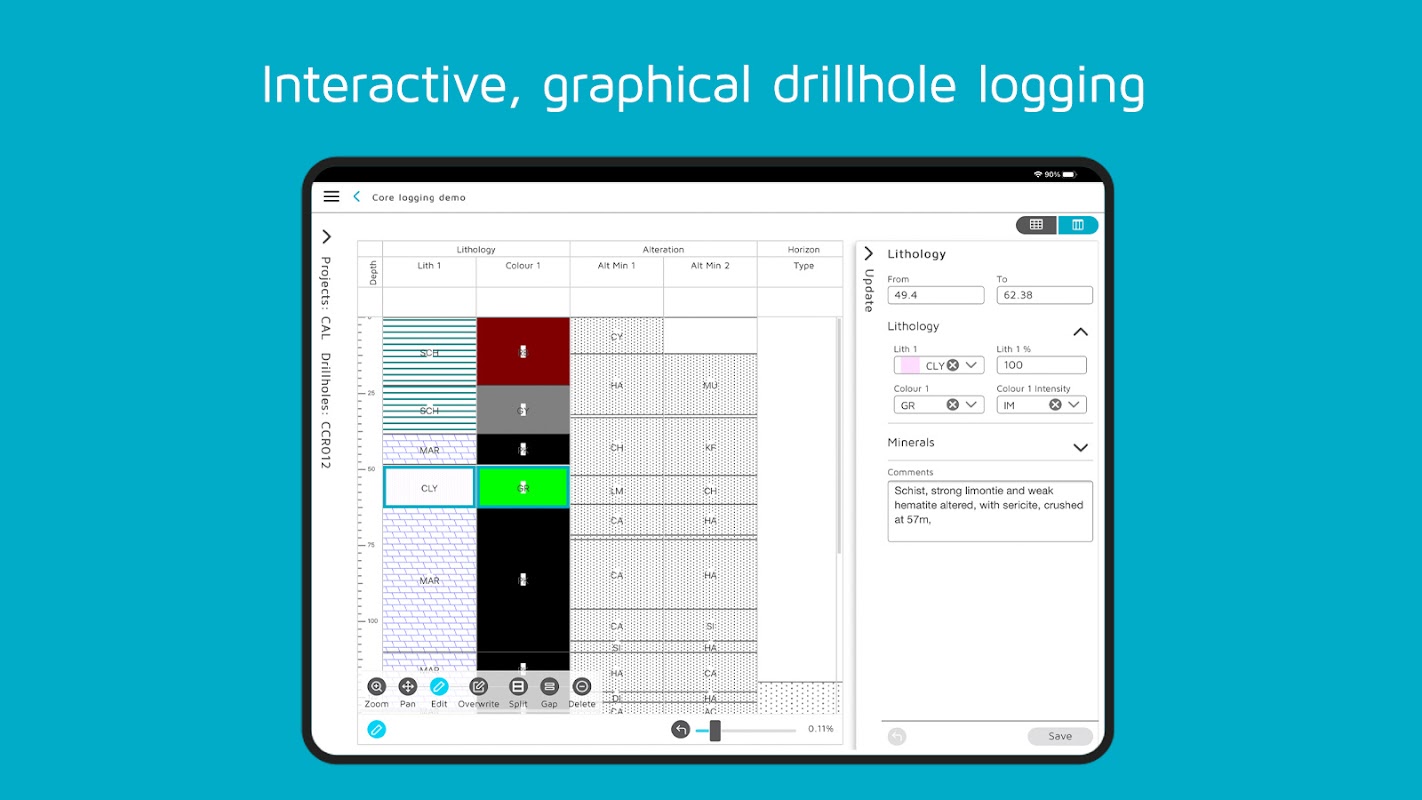The height and width of the screenshot is (800, 1422).
Task: Adjust the zoom level slider
Action: click(x=715, y=730)
